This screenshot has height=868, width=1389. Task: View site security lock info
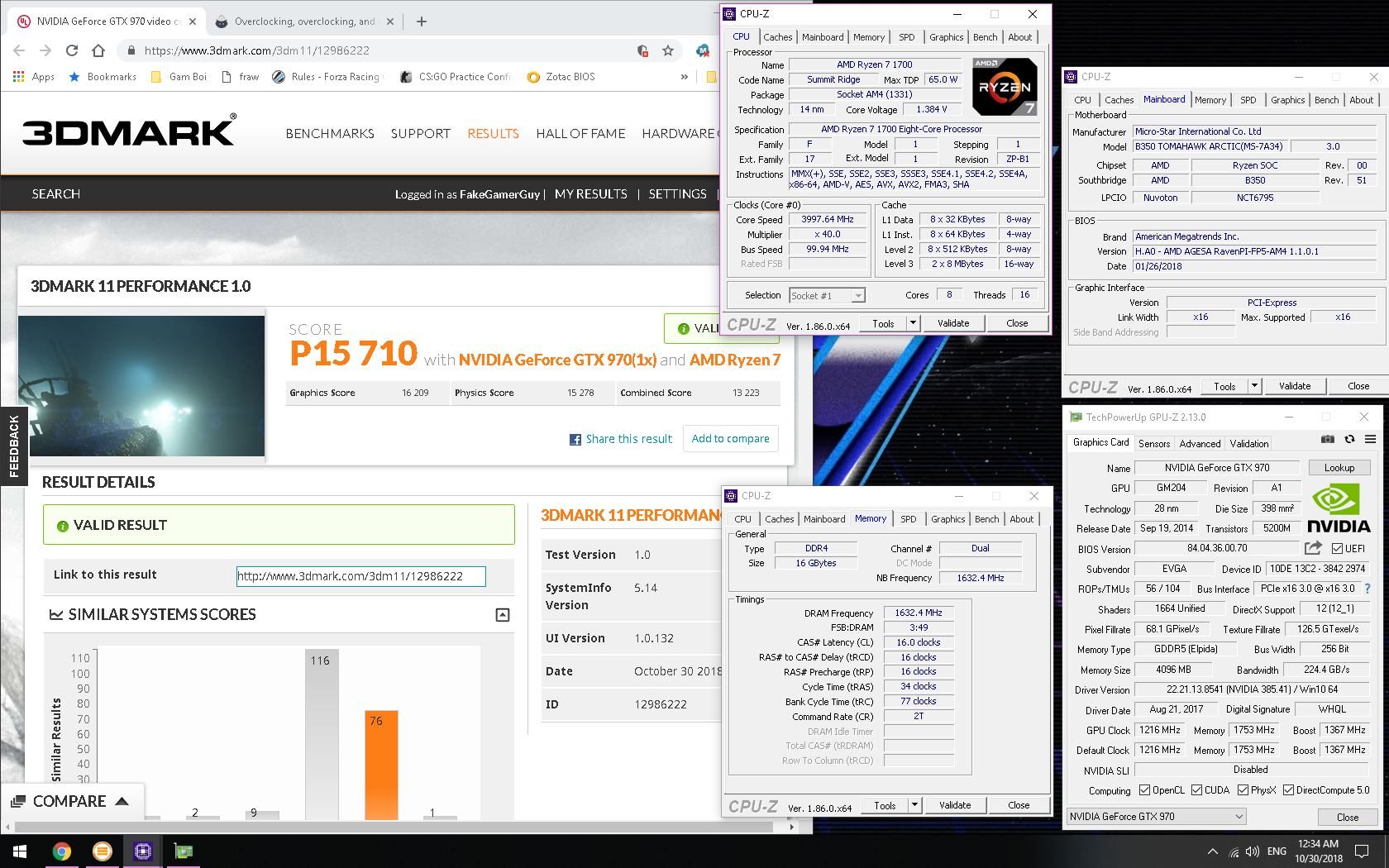(131, 50)
